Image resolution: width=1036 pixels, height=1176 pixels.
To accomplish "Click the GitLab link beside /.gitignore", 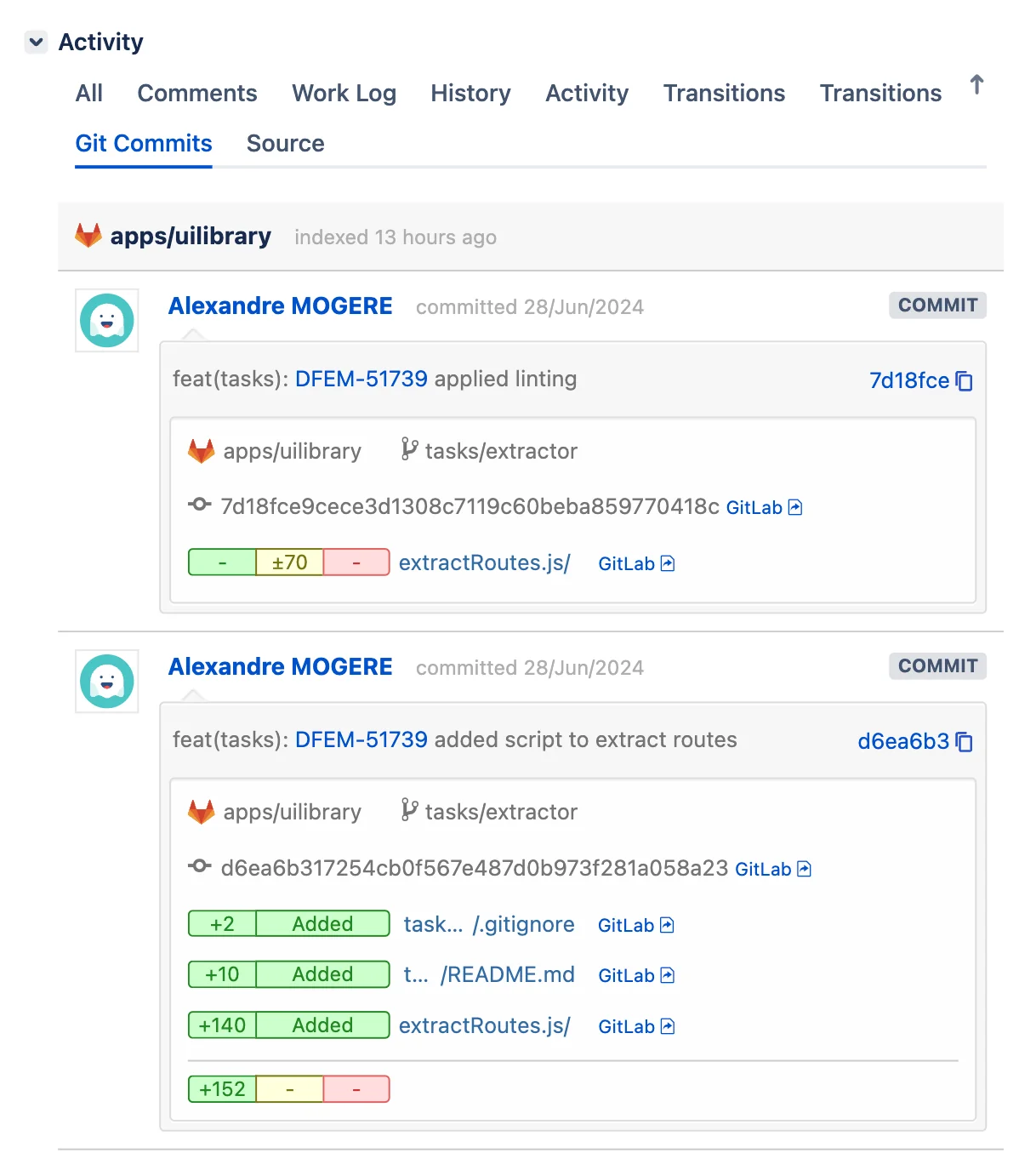I will (635, 925).
